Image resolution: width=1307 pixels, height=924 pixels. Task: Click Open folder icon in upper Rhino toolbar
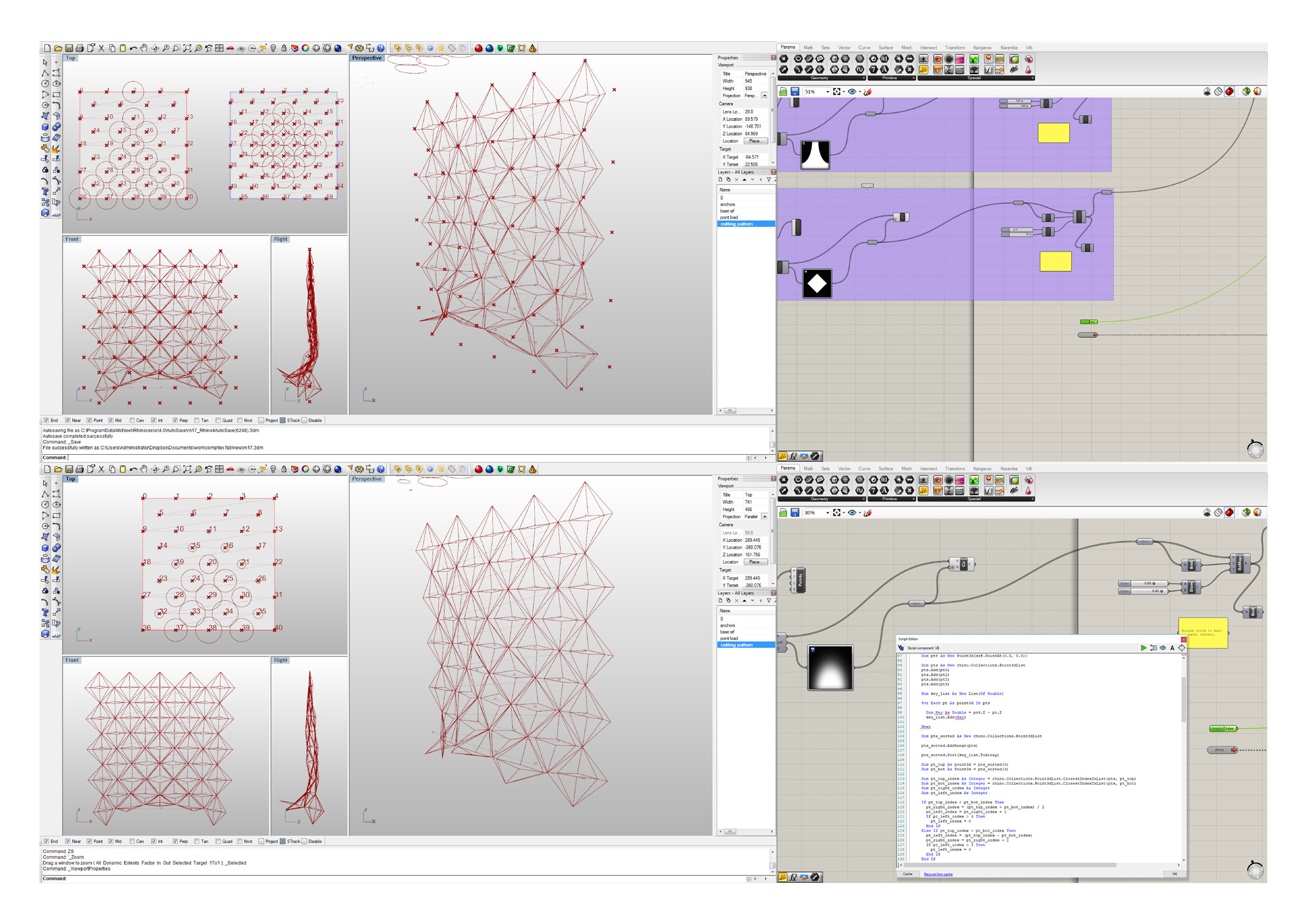[58, 49]
